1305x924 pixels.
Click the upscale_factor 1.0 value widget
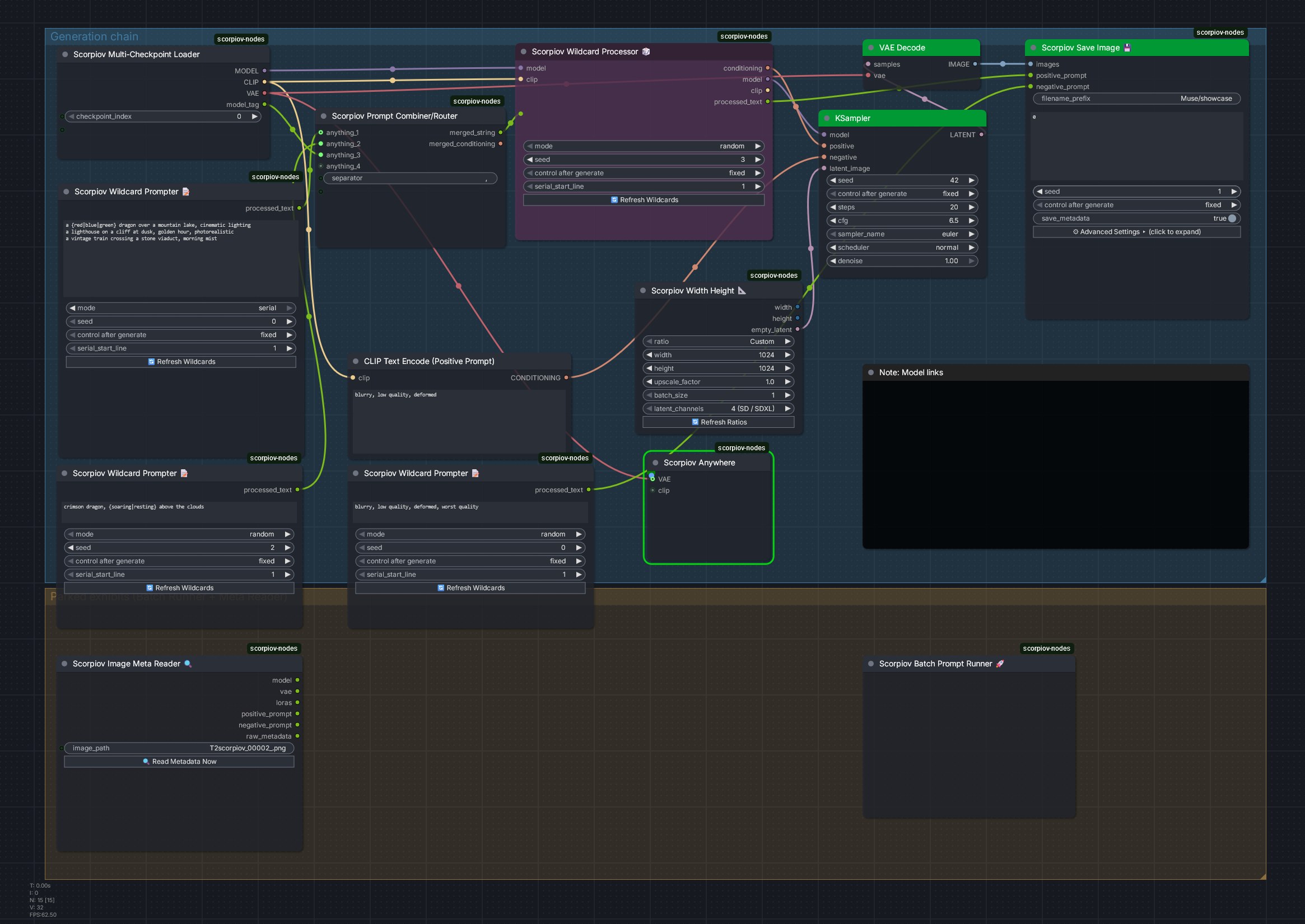coord(718,382)
